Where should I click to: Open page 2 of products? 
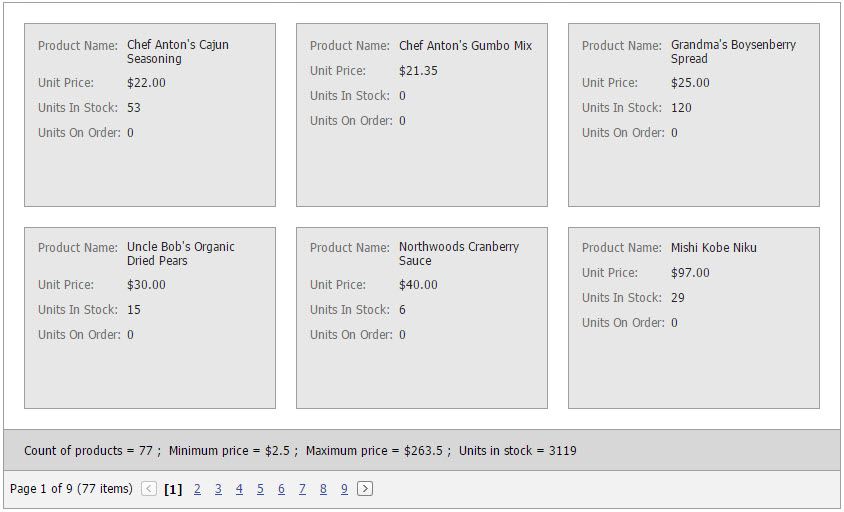(198, 489)
